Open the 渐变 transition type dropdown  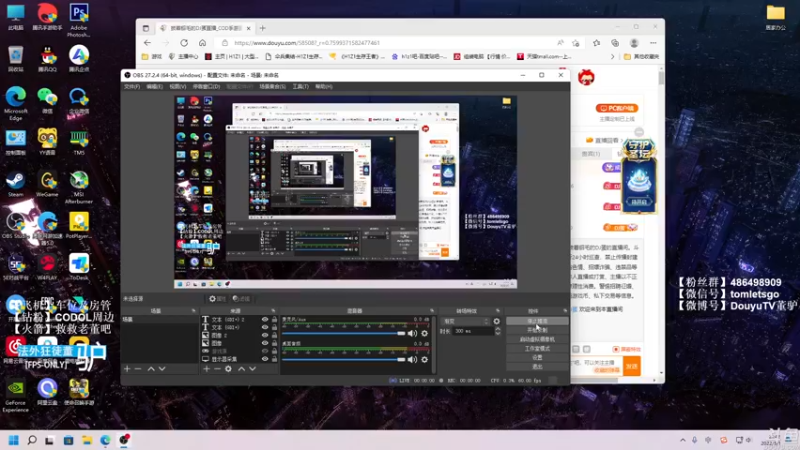[x=465, y=321]
